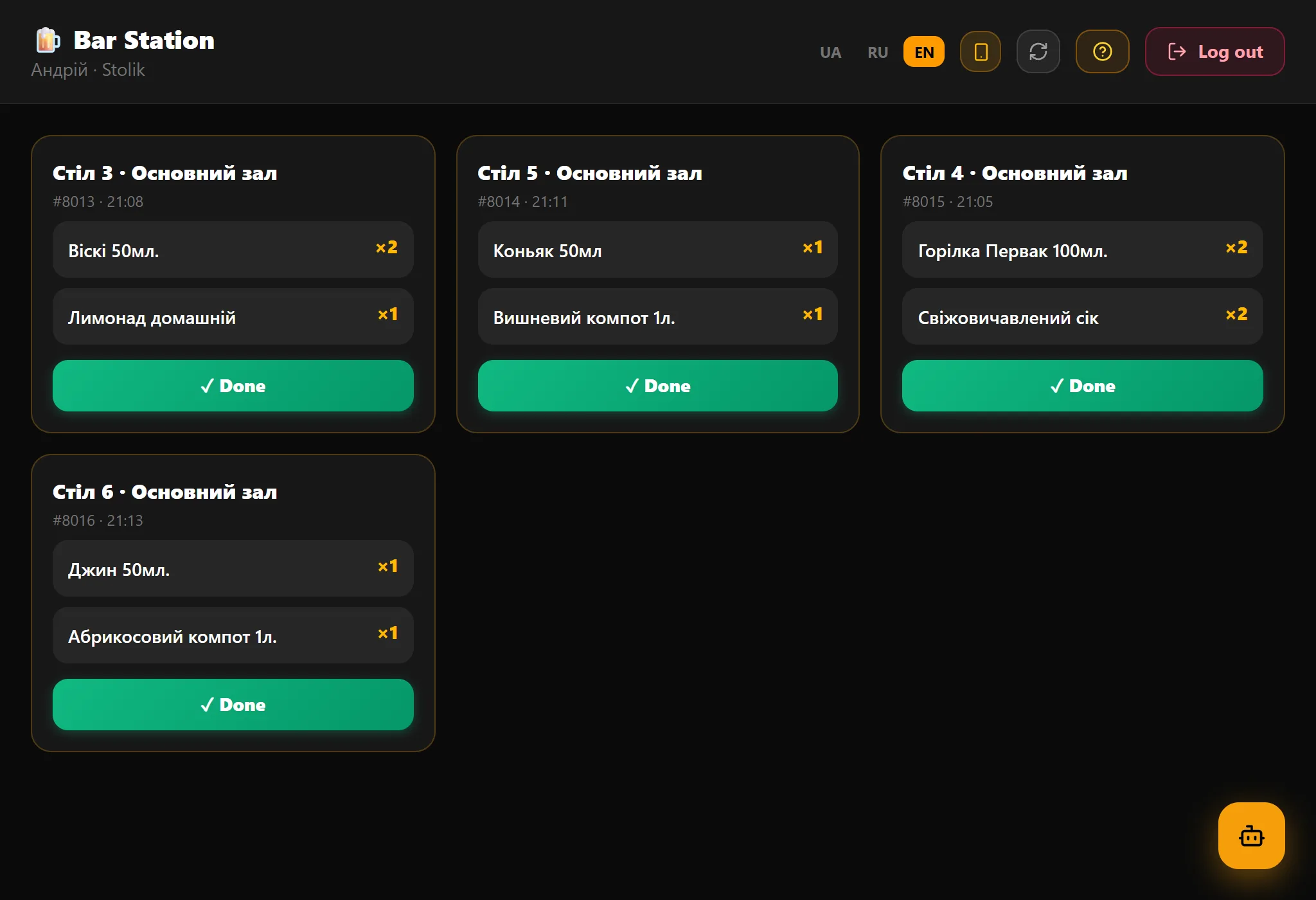This screenshot has height=900, width=1316.
Task: Click the Стіл 3 · Основний зал heading
Action: (165, 173)
